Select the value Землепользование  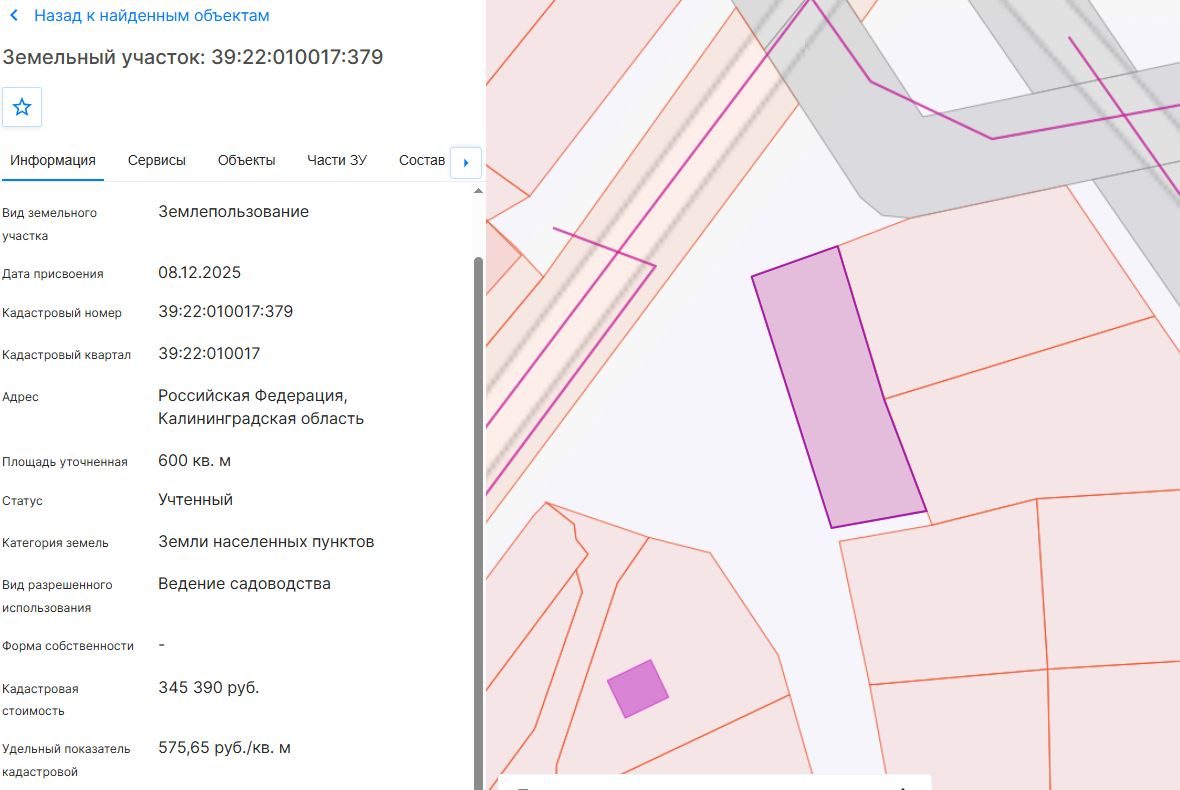pos(233,211)
